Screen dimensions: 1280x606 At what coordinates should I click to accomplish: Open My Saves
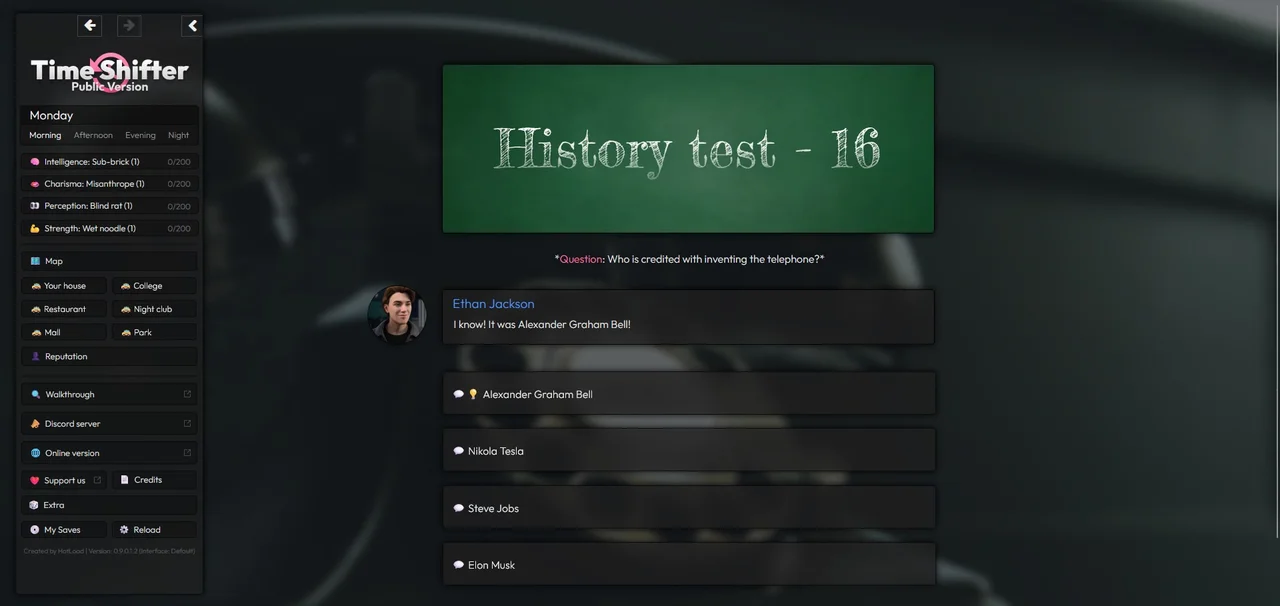[x=64, y=530]
